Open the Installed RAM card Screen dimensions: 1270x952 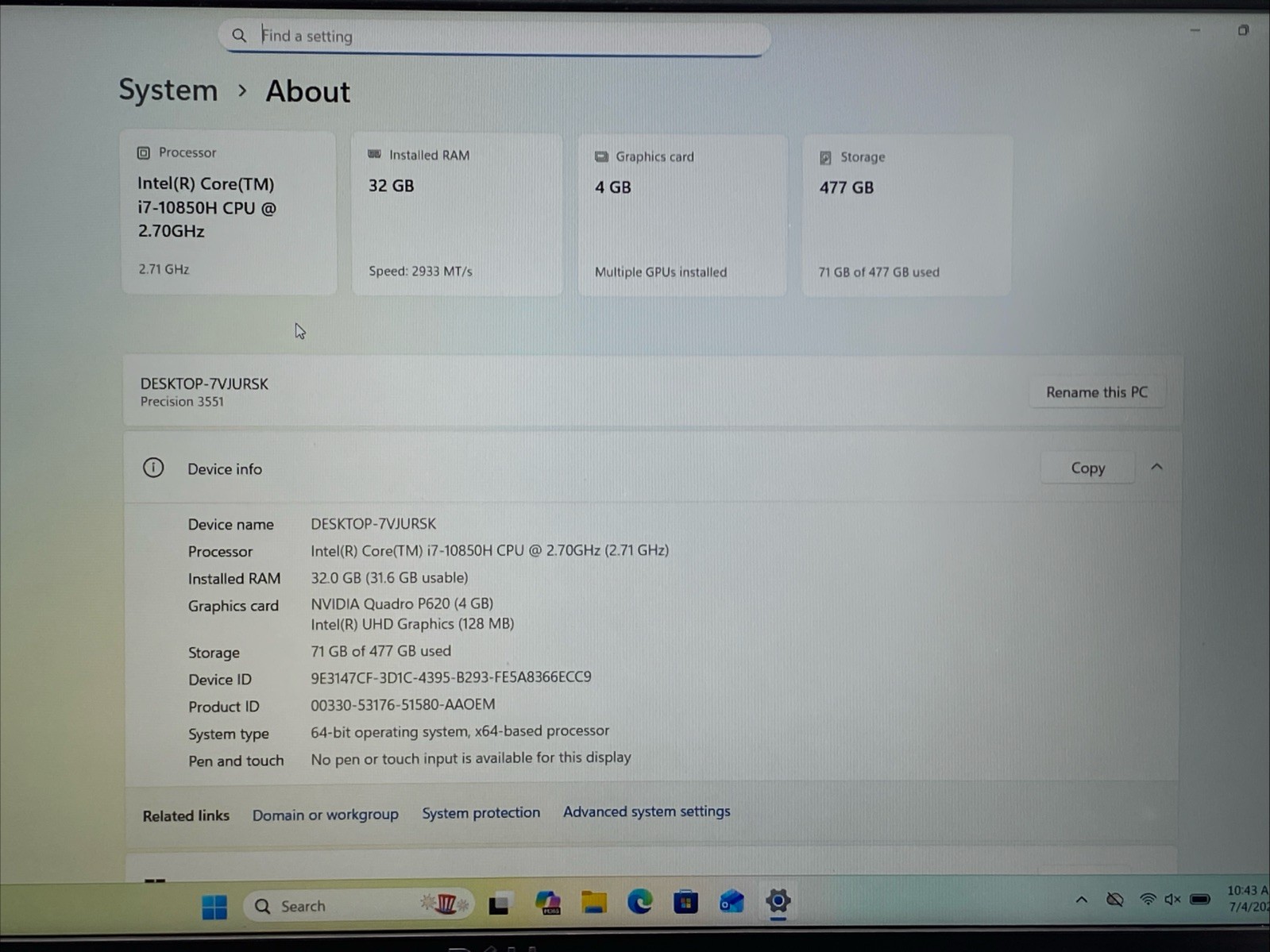pos(457,214)
